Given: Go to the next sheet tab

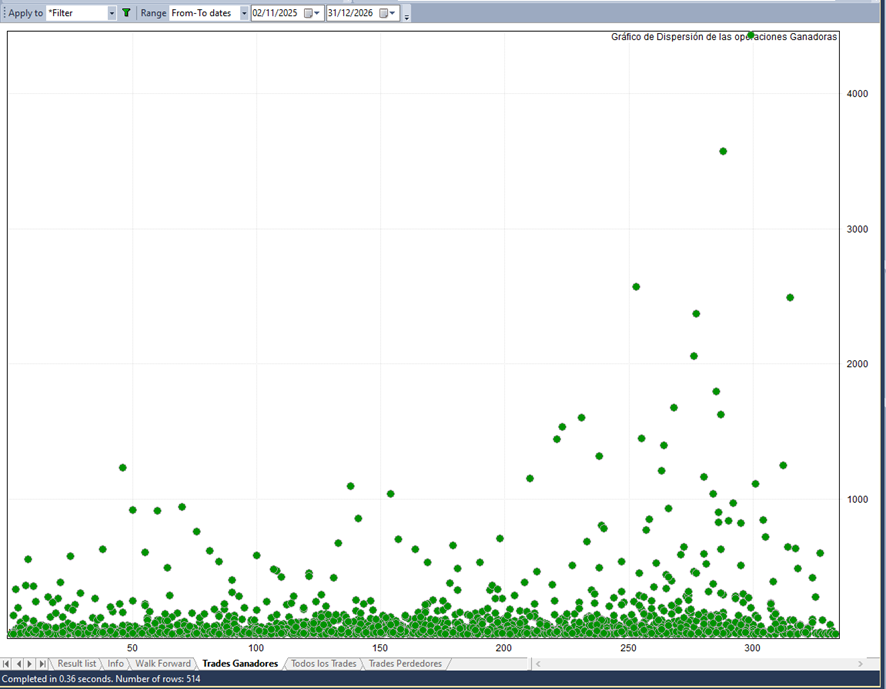Looking at the screenshot, I should pos(30,664).
